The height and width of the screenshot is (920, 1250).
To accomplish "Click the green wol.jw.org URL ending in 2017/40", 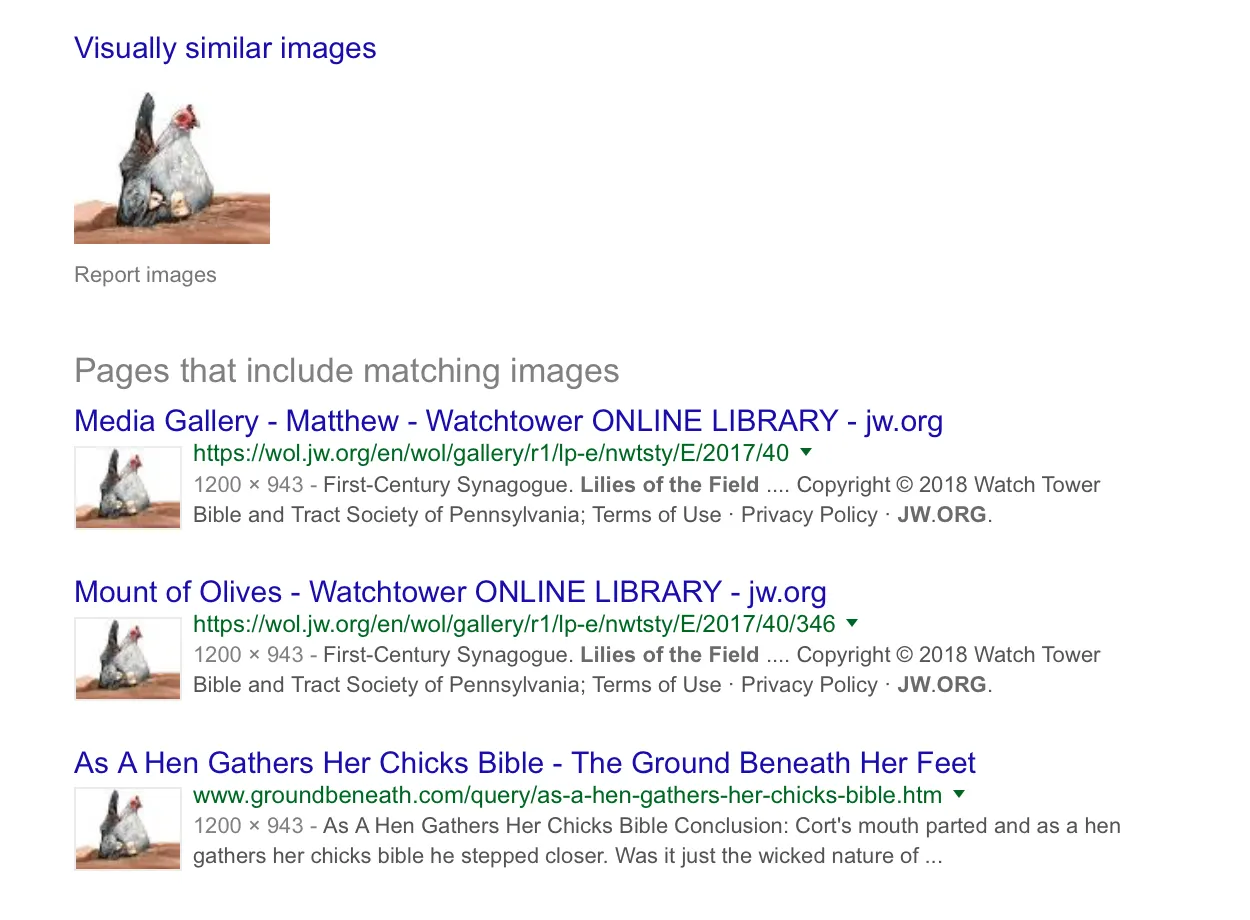I will click(x=491, y=453).
